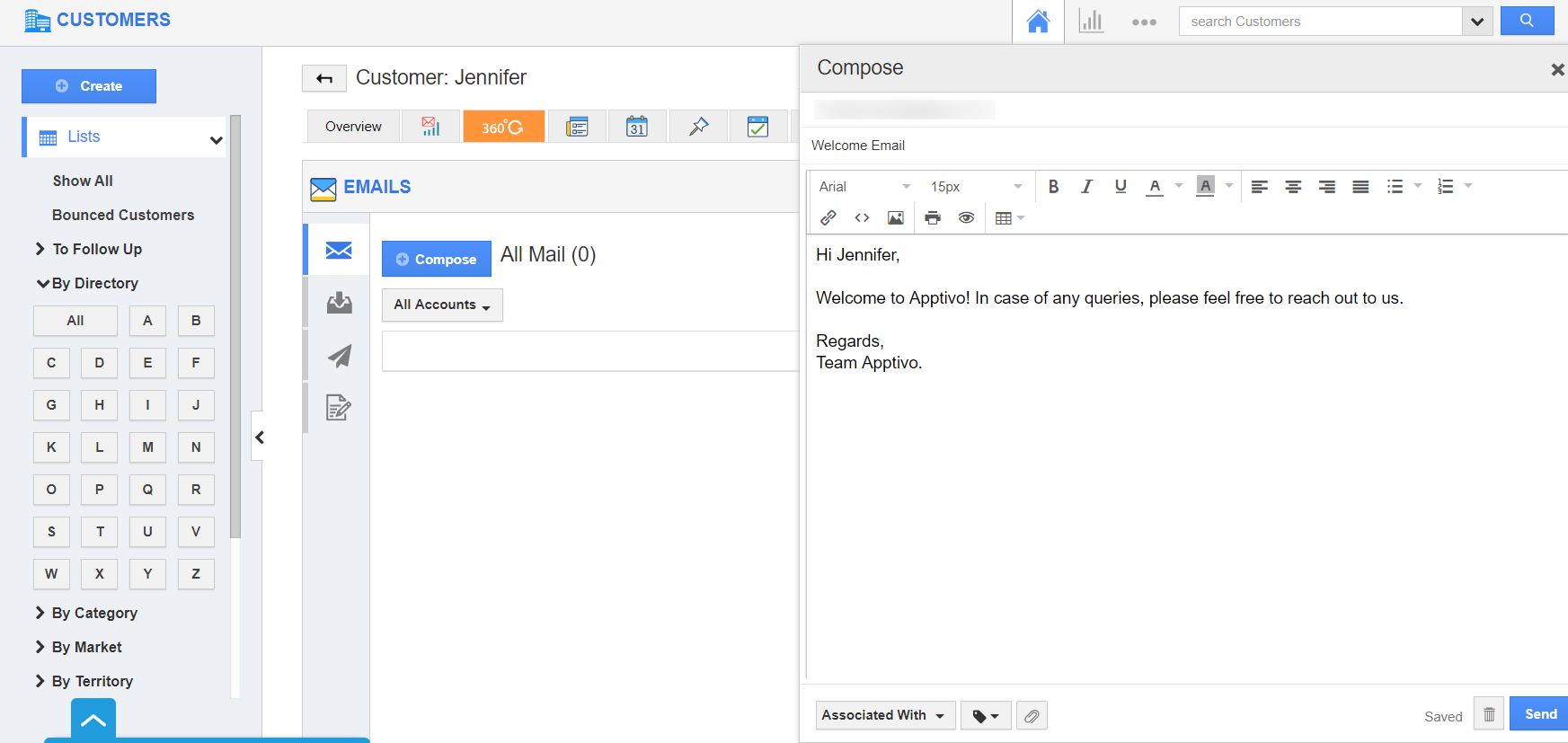
Task: Expand the By Market section
Action: tap(78, 647)
